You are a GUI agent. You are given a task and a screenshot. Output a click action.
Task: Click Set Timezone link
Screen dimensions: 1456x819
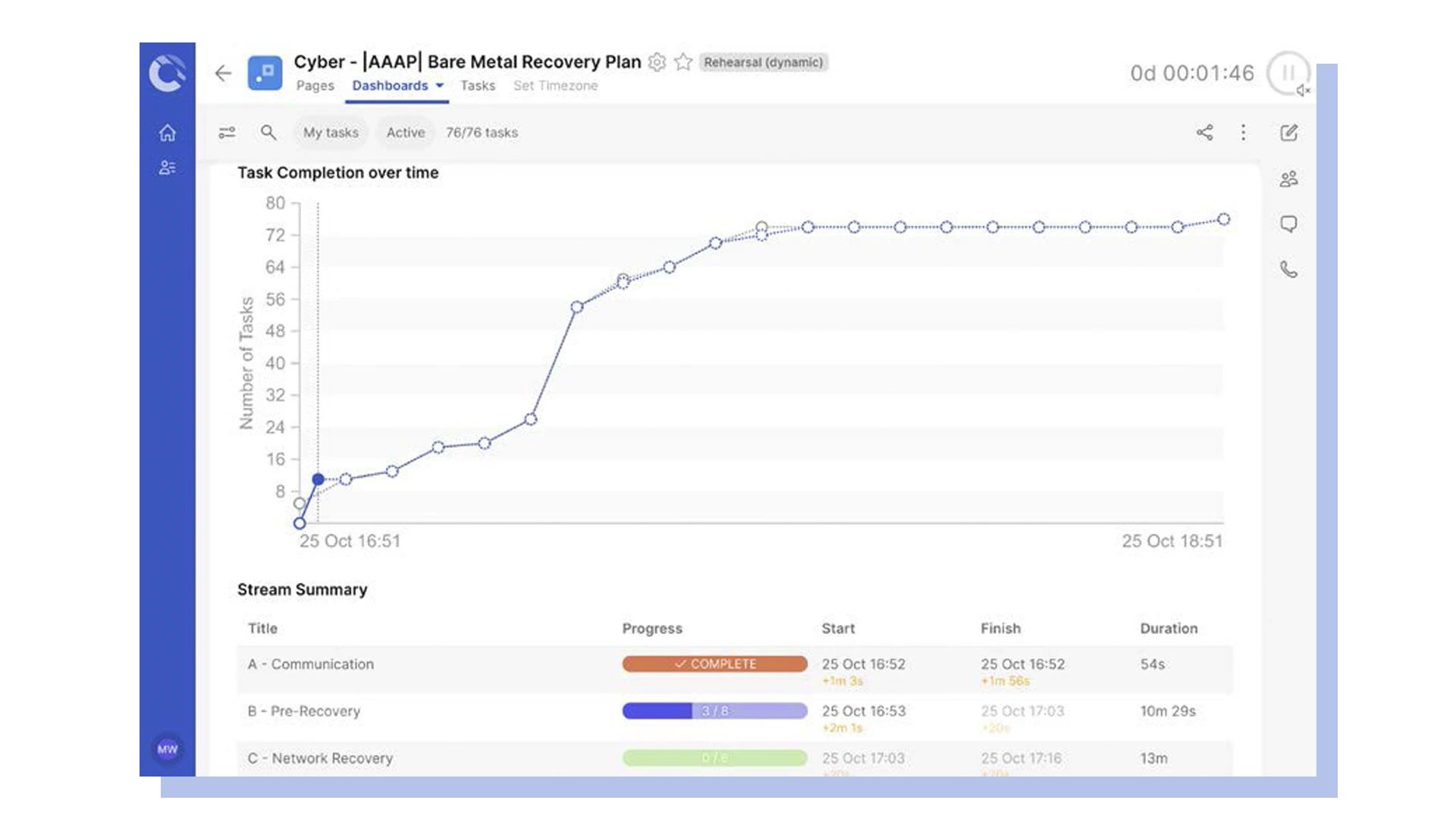tap(555, 86)
